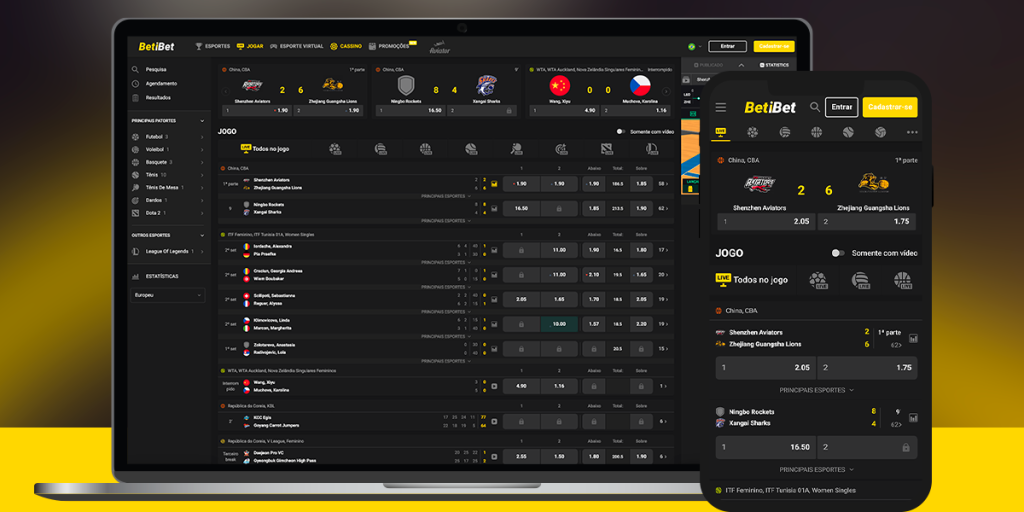
Task: Open language flag dropdown on the laptop
Action: (695, 46)
